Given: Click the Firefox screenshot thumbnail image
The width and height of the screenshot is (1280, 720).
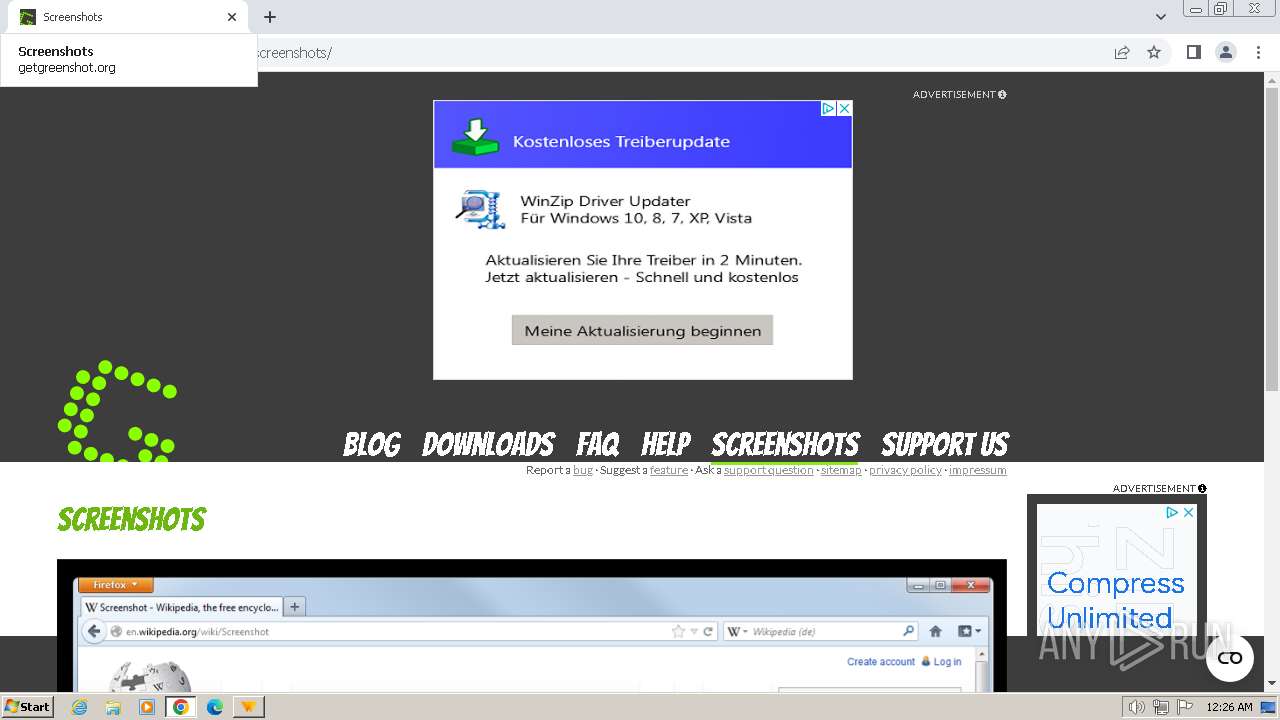Looking at the screenshot, I should pyautogui.click(x=532, y=625).
